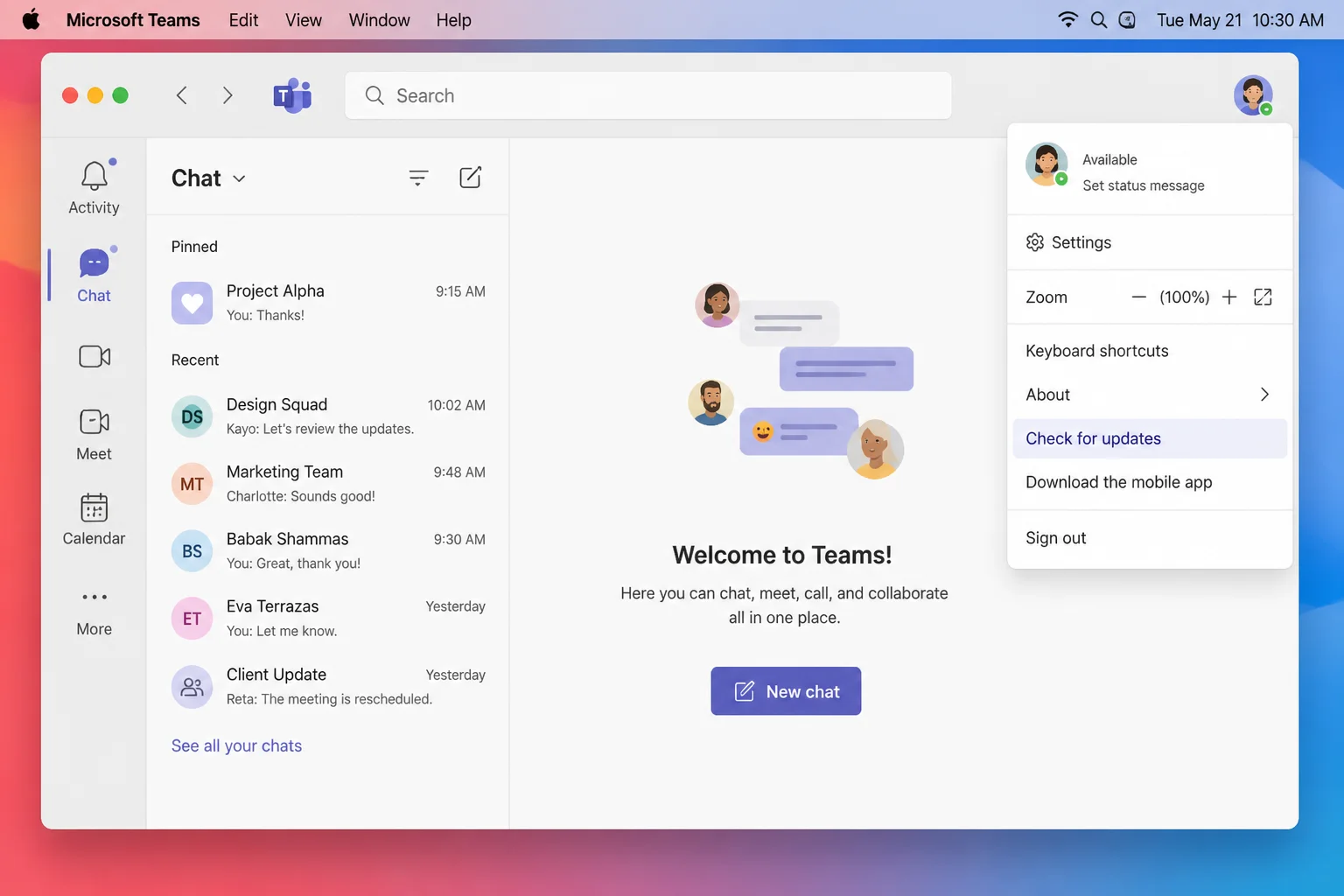Expand the Chat header dropdown
This screenshot has height=896, width=1344.
tap(239, 178)
